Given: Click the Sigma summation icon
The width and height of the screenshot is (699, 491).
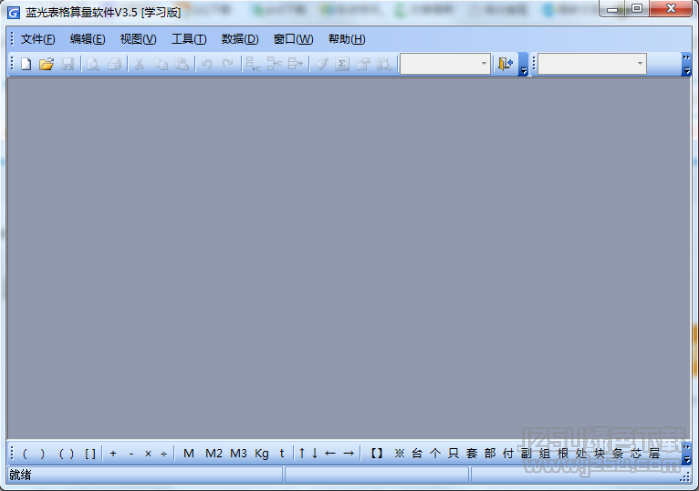Looking at the screenshot, I should [x=342, y=64].
